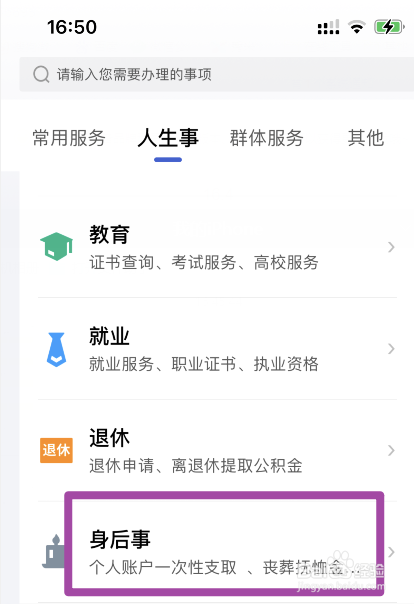
Task: Expand the 就业 row chevron arrow
Action: [x=391, y=349]
